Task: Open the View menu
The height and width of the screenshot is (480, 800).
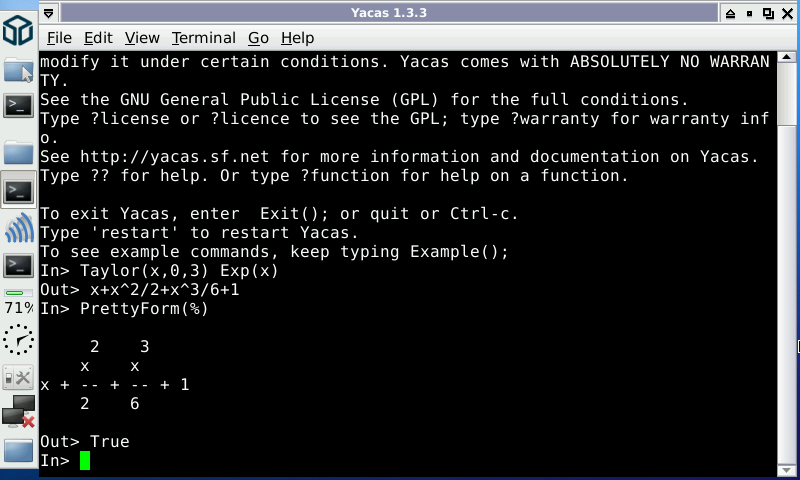Action: tap(142, 38)
